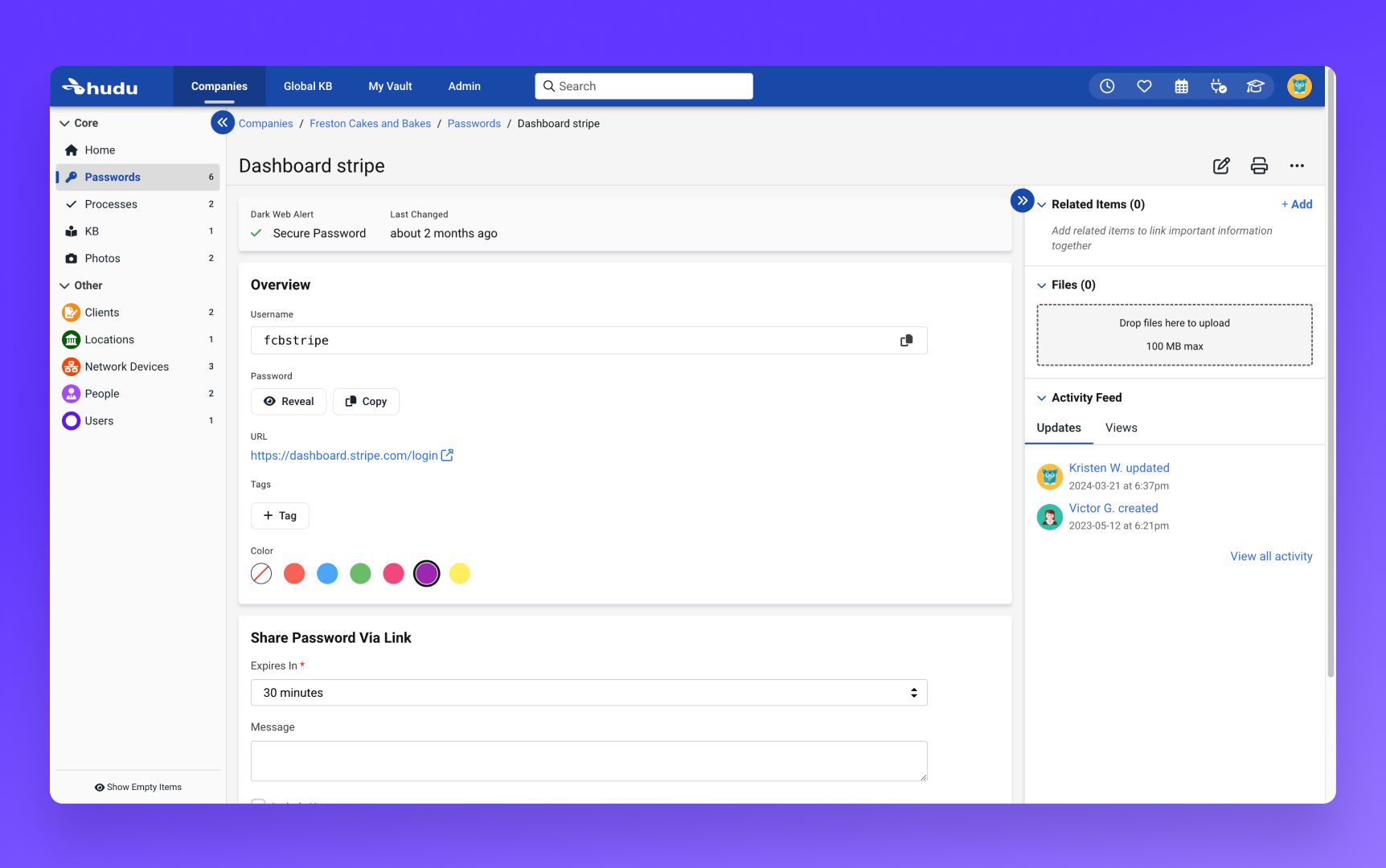Open recent activity via the clock icon
This screenshot has width=1386, height=868.
1107,86
